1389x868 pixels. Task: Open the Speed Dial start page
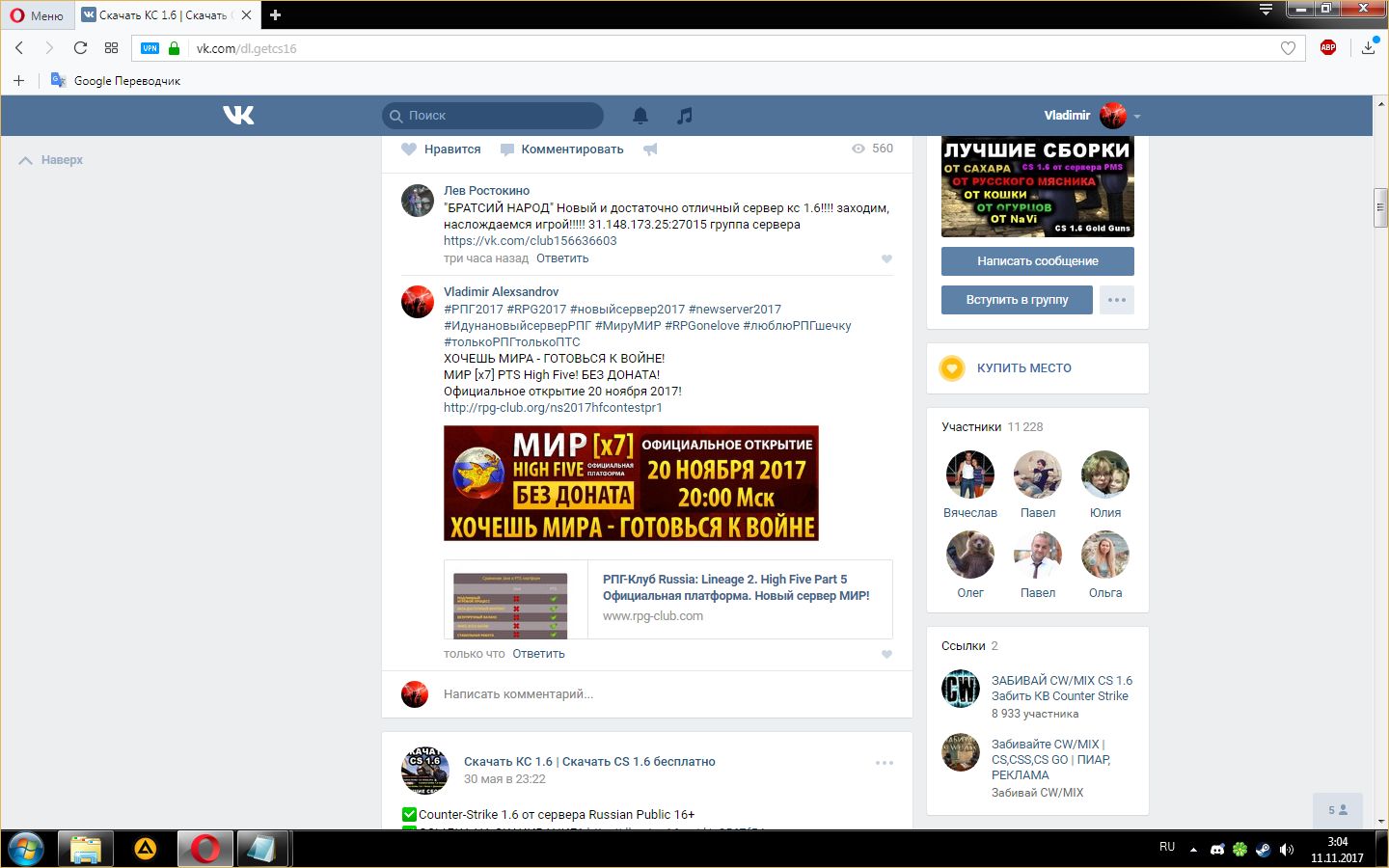pos(112,48)
